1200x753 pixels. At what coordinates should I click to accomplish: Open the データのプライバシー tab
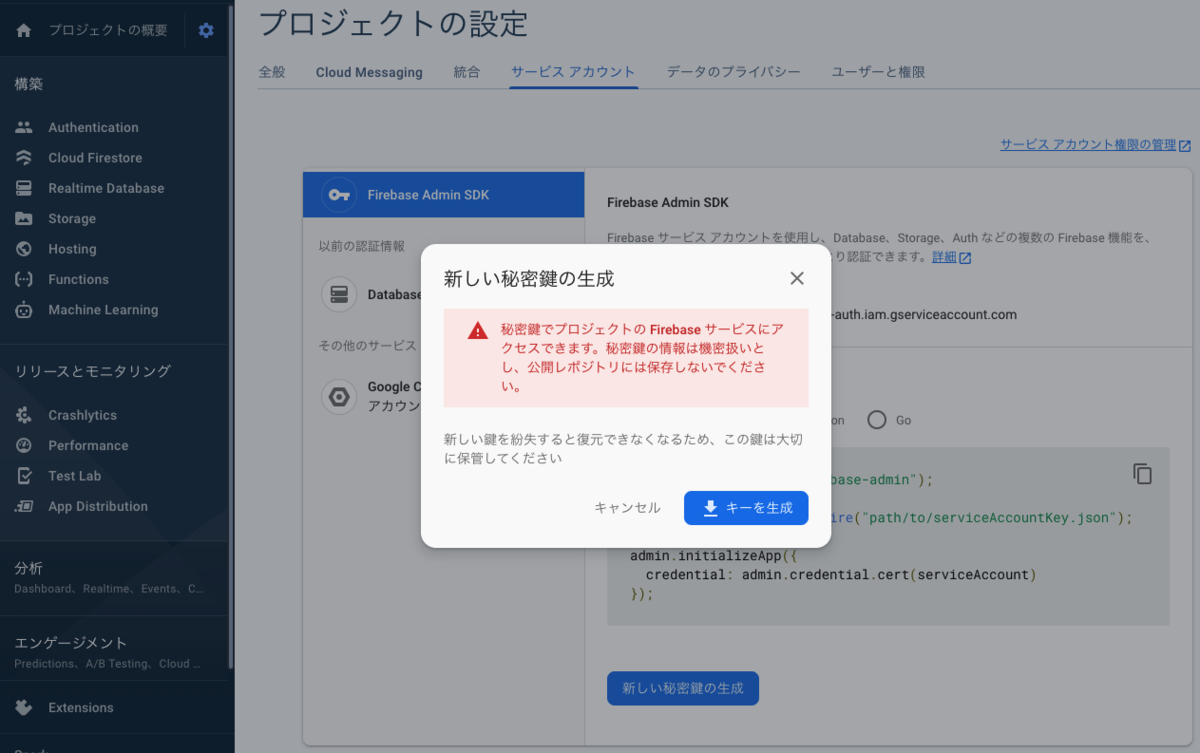[733, 72]
